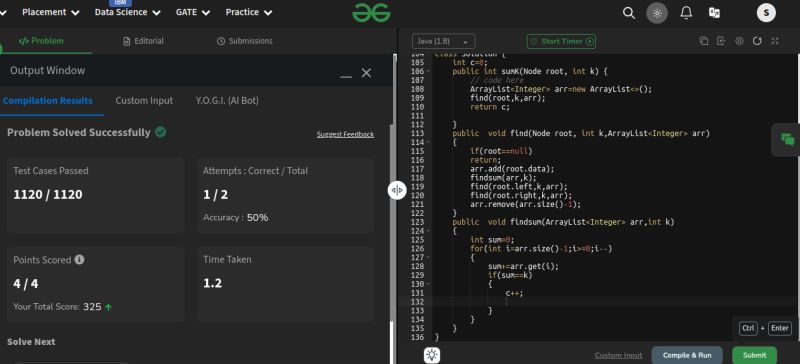Switch to the Custom Input tab
The height and width of the screenshot is (364, 800).
pos(144,101)
